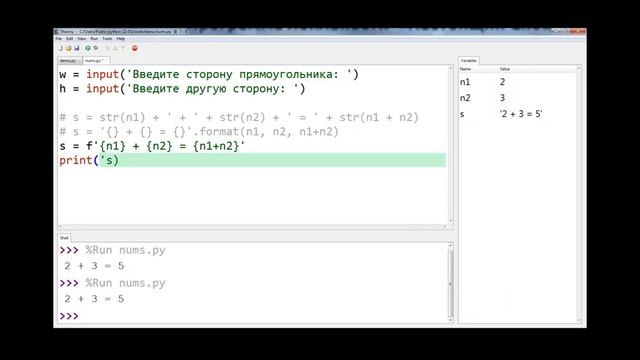The height and width of the screenshot is (360, 640).
Task: Run current script with green play icon
Action: 88,48
